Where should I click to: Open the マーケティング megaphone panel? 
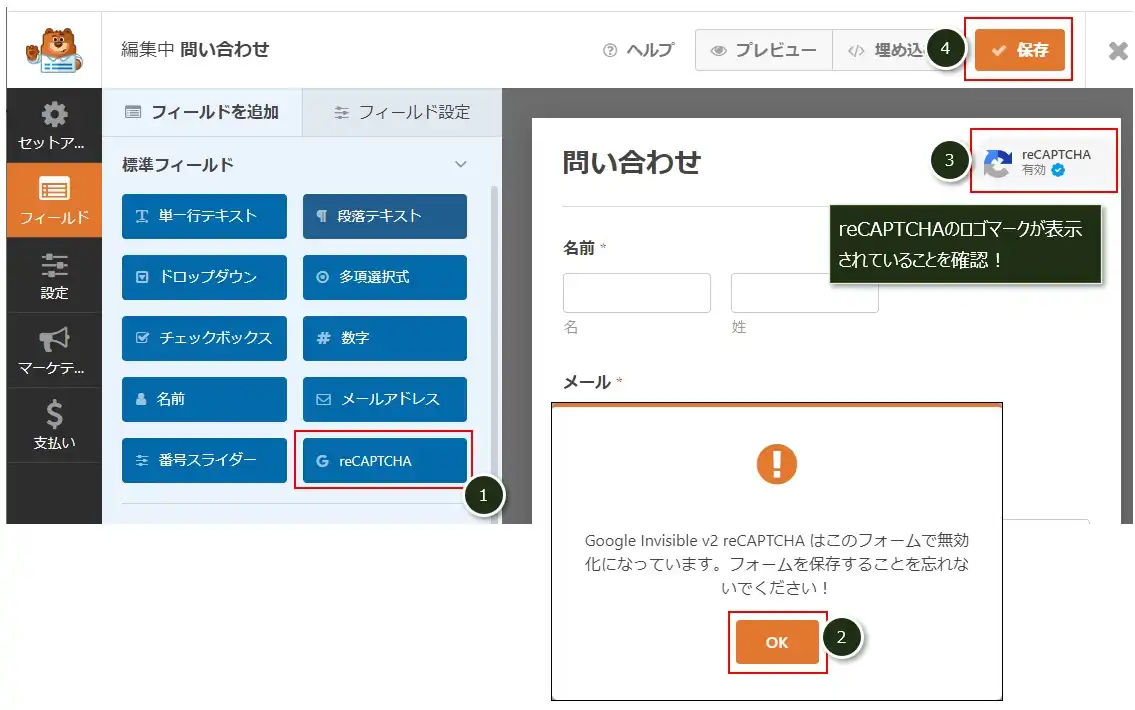click(54, 350)
